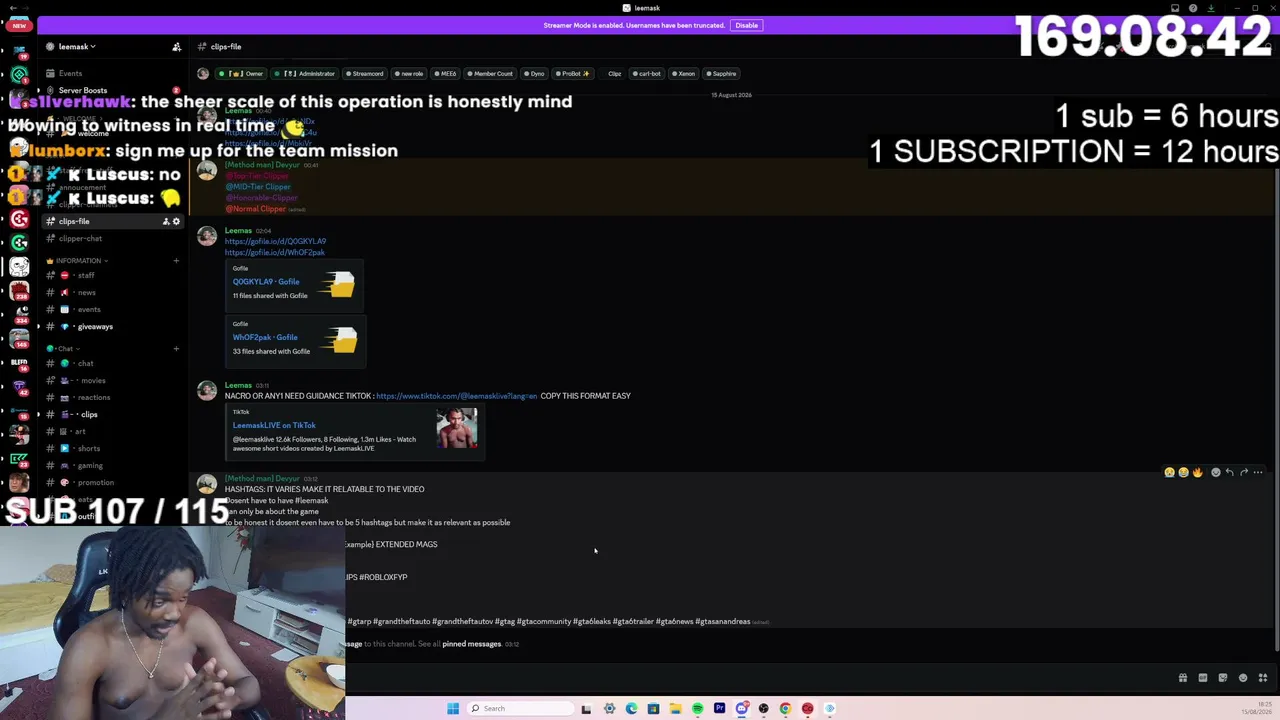Select the Dyno role tag
This screenshot has height=720, width=1280.
pos(534,73)
